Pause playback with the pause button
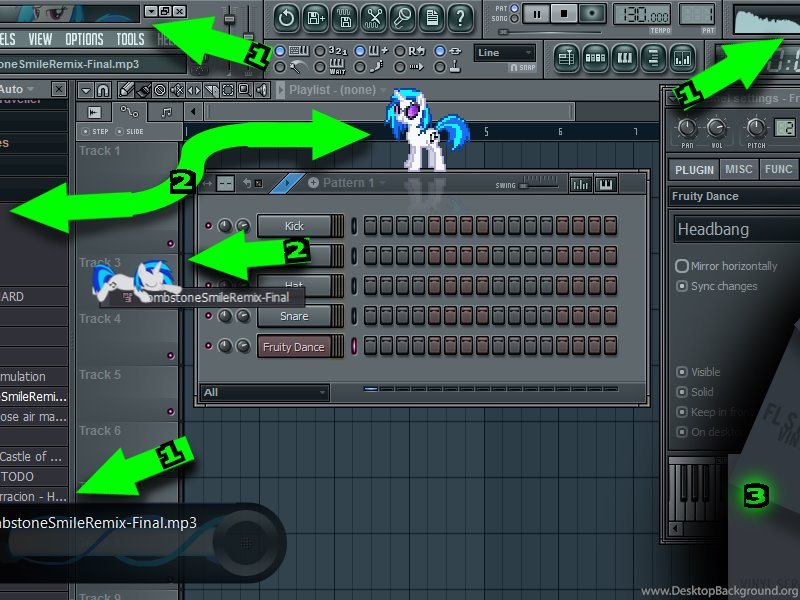Viewport: 800px width, 600px height. click(537, 14)
